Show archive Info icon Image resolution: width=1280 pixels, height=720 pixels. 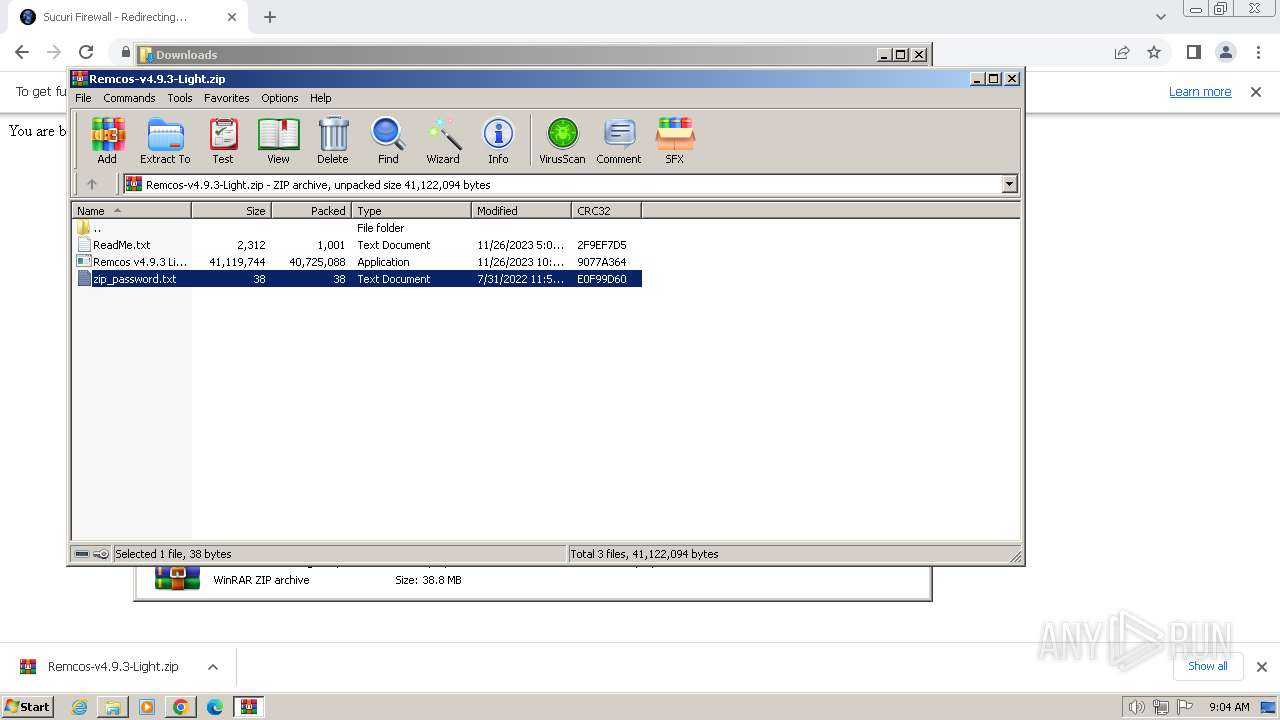[498, 140]
